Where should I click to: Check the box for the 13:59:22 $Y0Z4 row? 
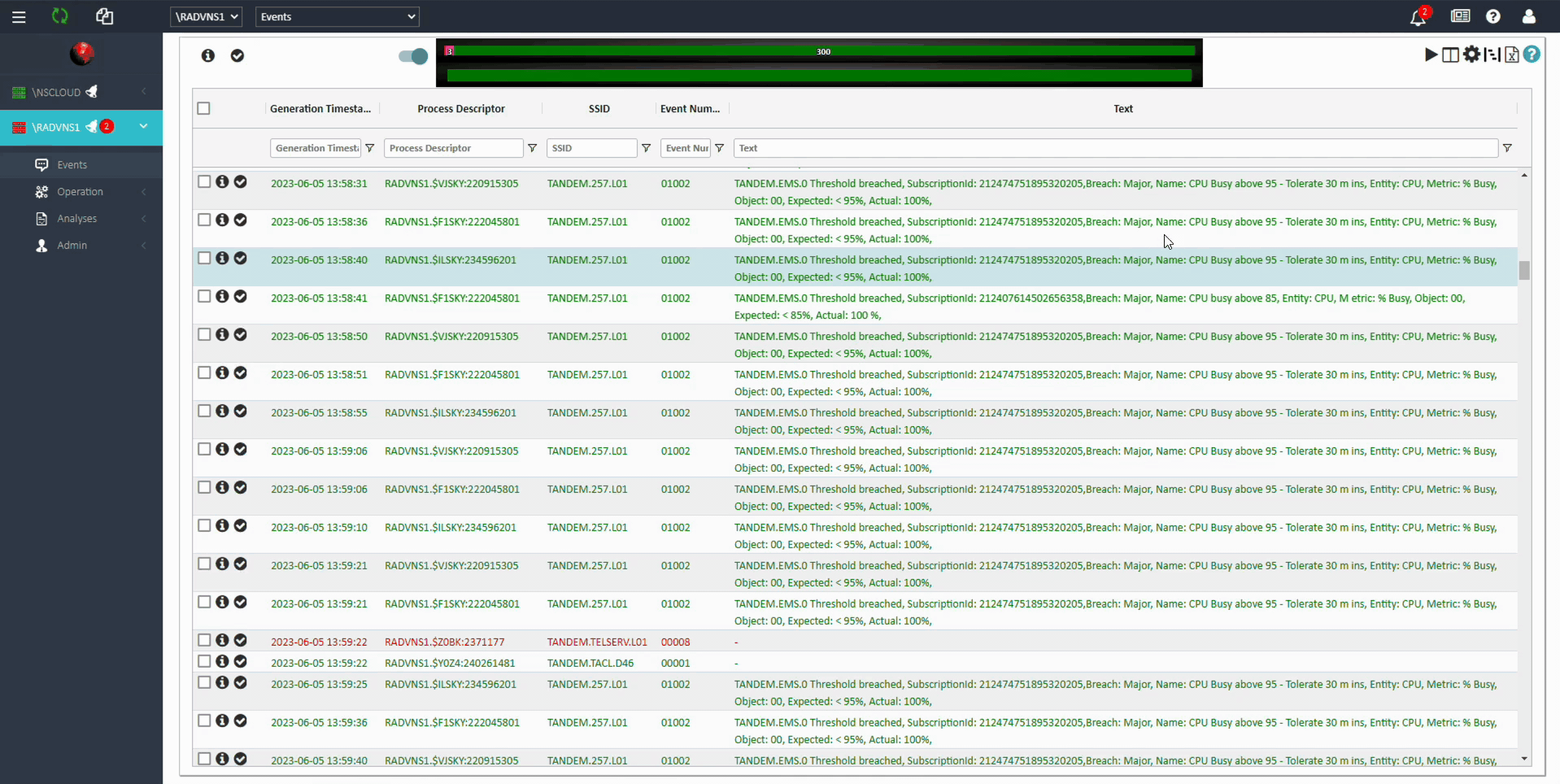[204, 662]
